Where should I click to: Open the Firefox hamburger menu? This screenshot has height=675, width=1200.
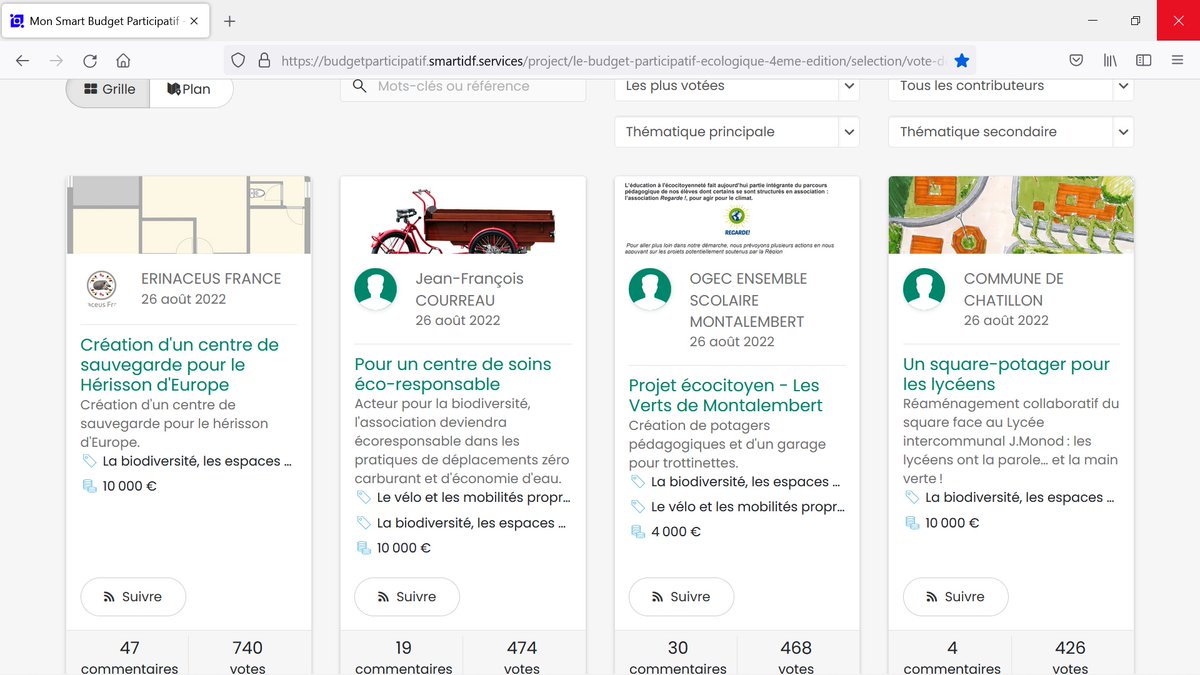coord(1177,60)
